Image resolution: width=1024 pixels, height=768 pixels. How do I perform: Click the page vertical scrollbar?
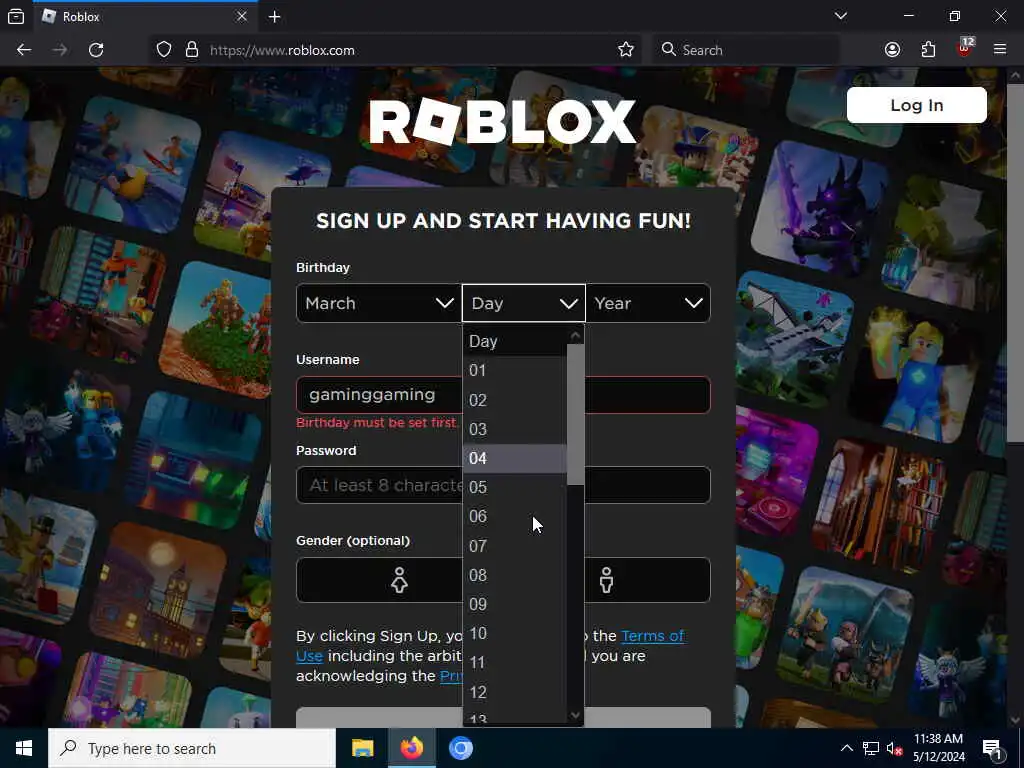click(1014, 261)
